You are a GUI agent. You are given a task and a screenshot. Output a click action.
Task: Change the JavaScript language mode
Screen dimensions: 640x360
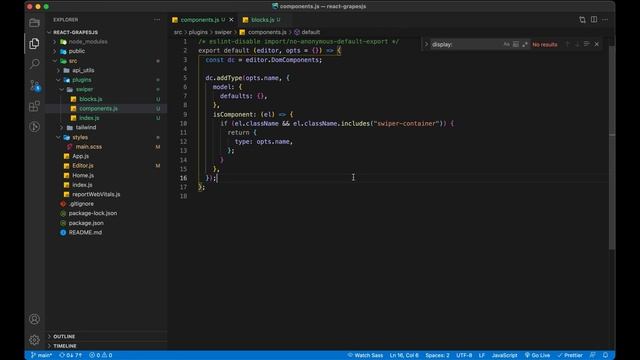click(x=504, y=355)
